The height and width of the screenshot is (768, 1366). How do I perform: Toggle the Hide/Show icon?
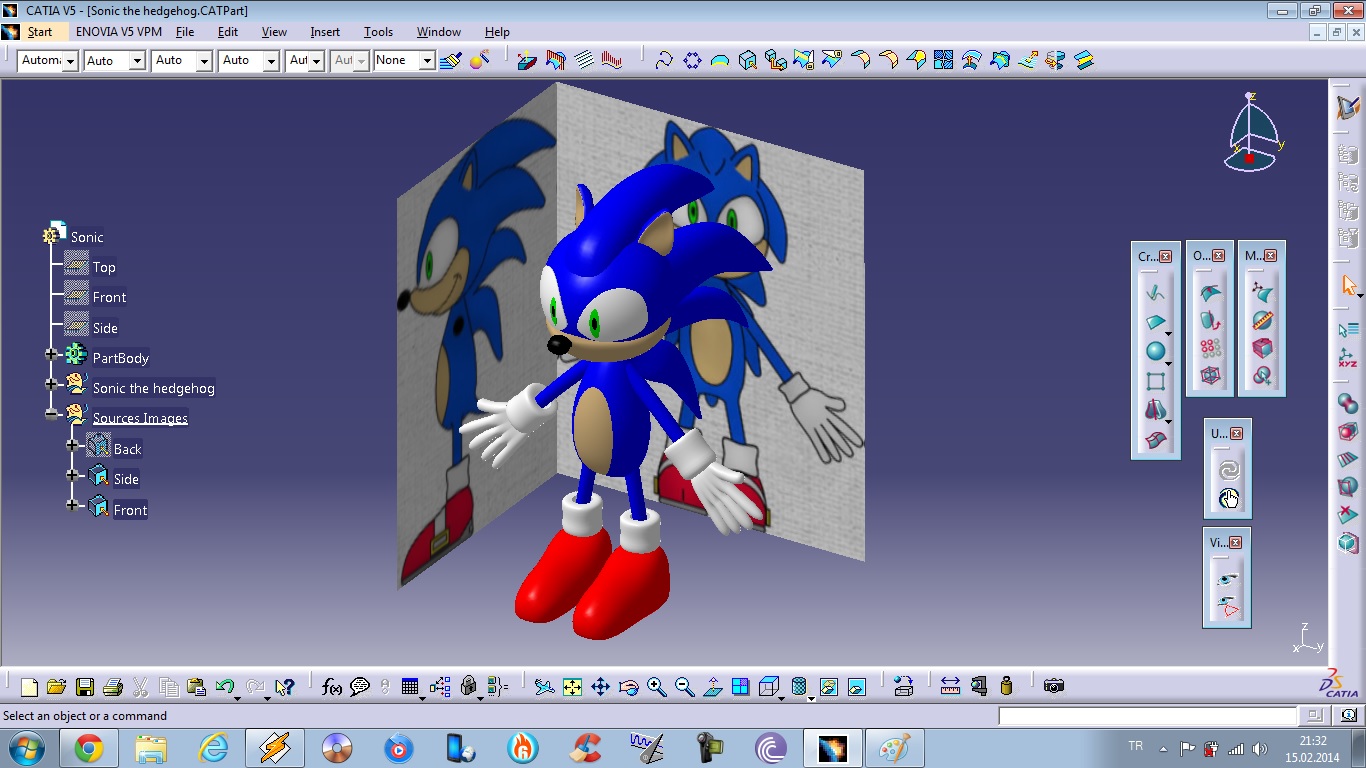coord(829,687)
